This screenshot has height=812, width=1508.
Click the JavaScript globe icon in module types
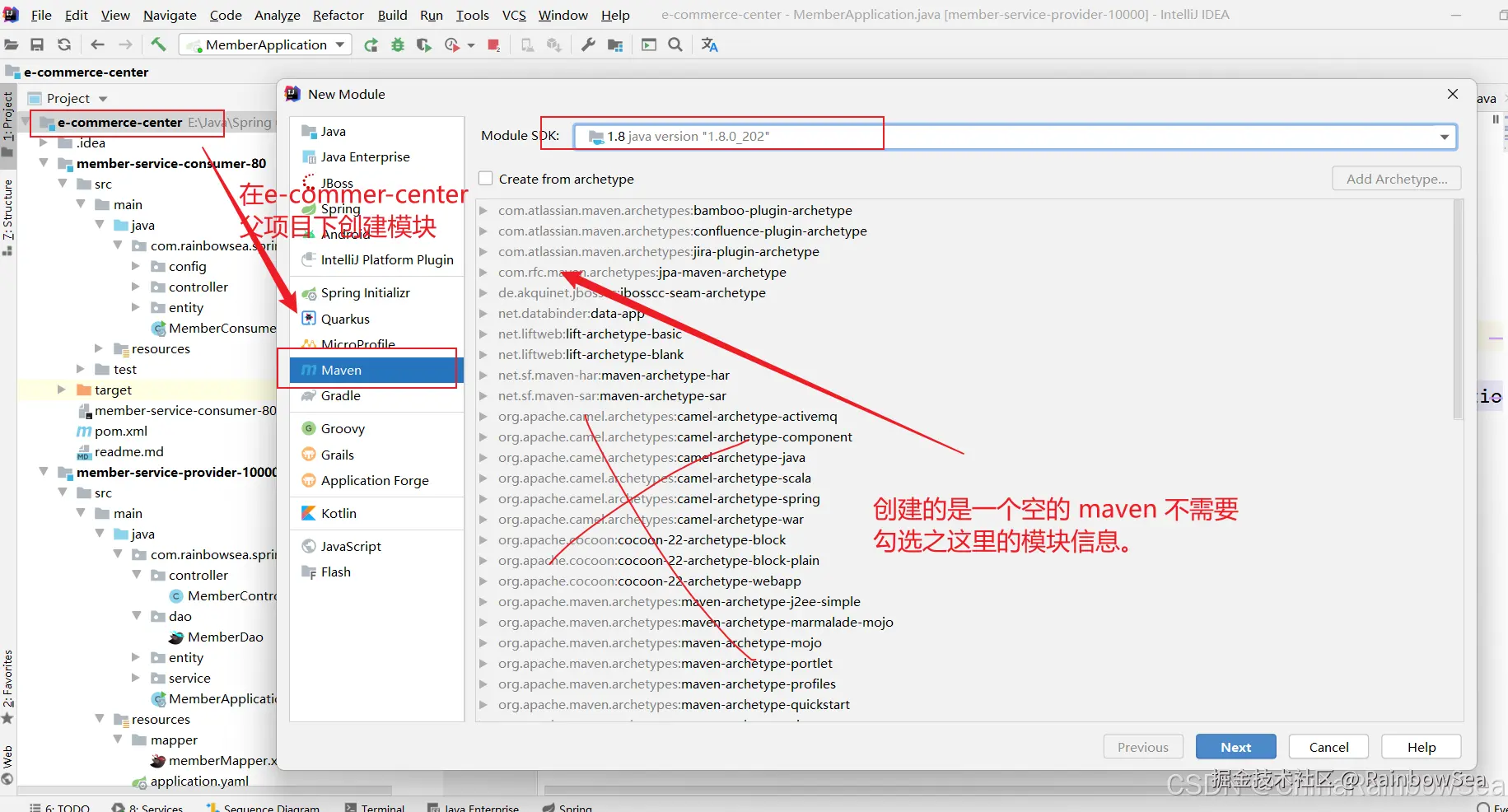click(309, 546)
